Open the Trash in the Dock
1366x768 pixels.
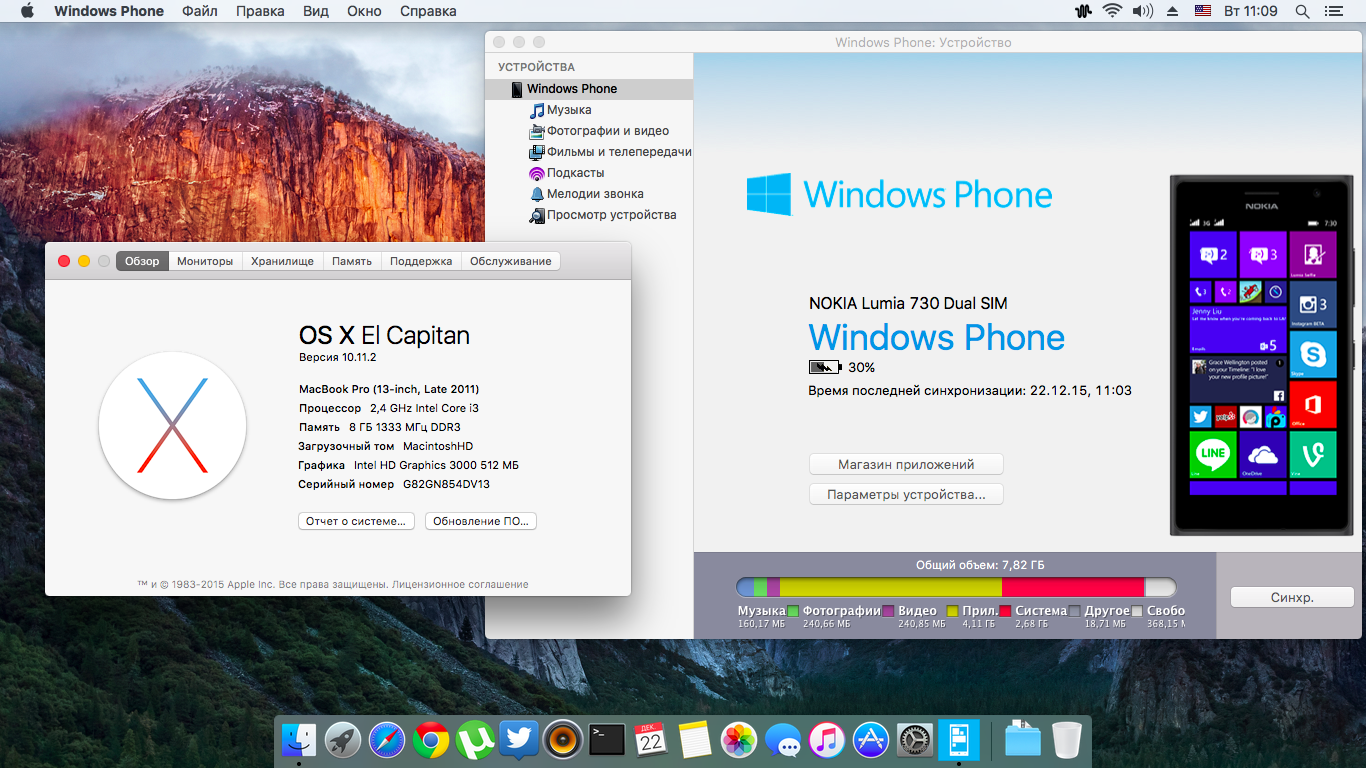click(1067, 740)
